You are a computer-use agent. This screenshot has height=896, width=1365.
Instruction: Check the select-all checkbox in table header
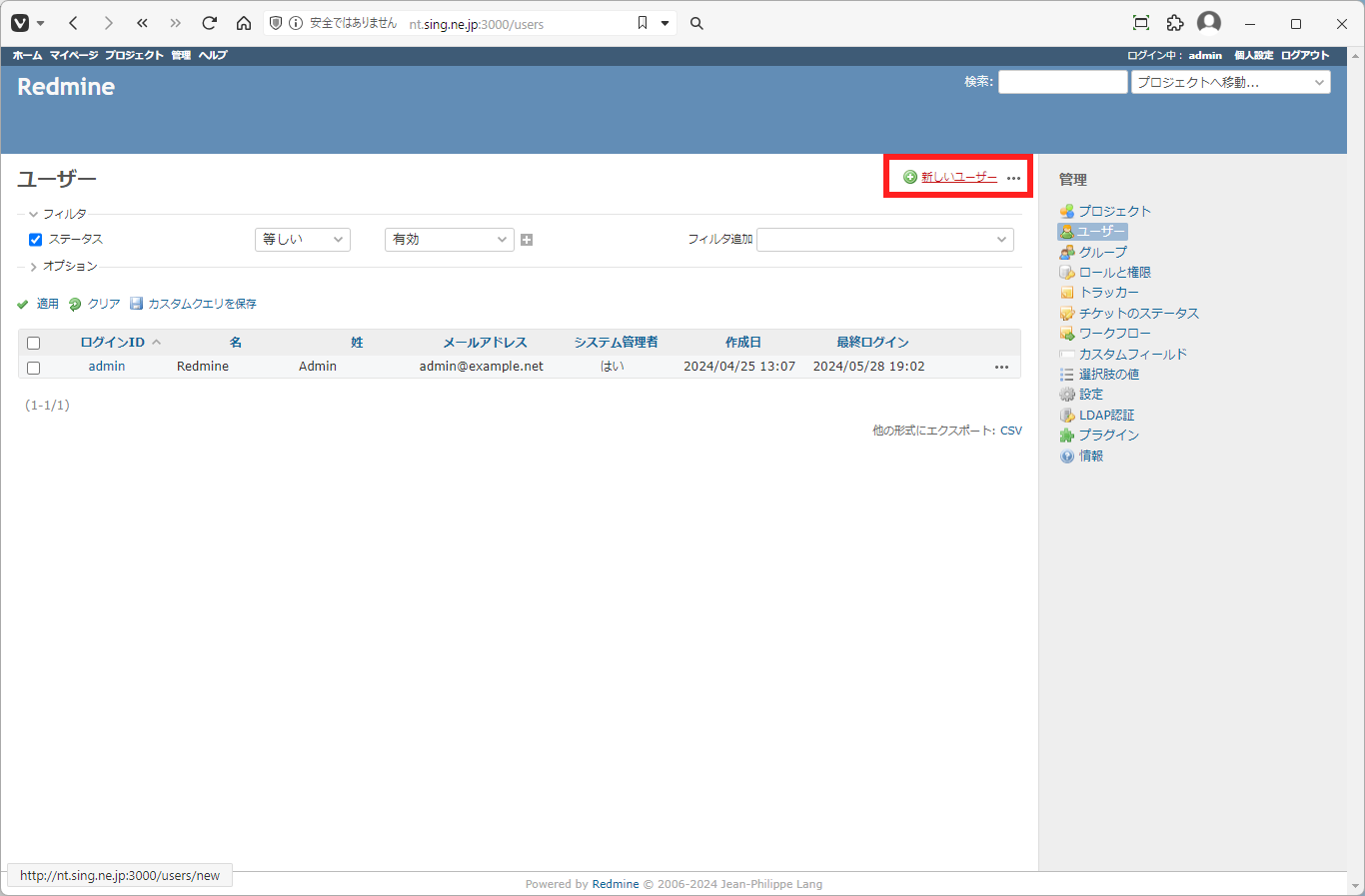click(x=33, y=343)
